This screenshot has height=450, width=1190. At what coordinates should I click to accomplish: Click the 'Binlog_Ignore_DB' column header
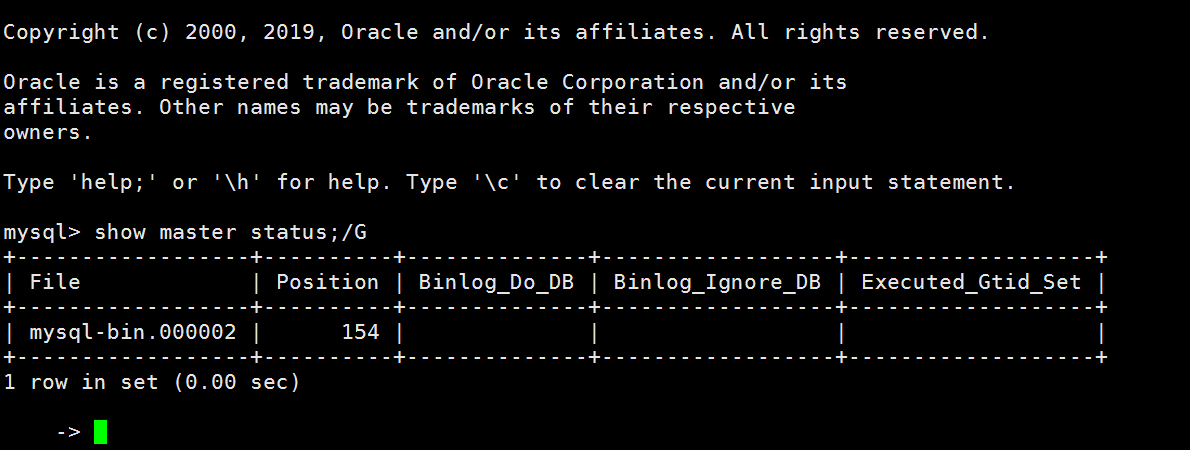tap(717, 282)
